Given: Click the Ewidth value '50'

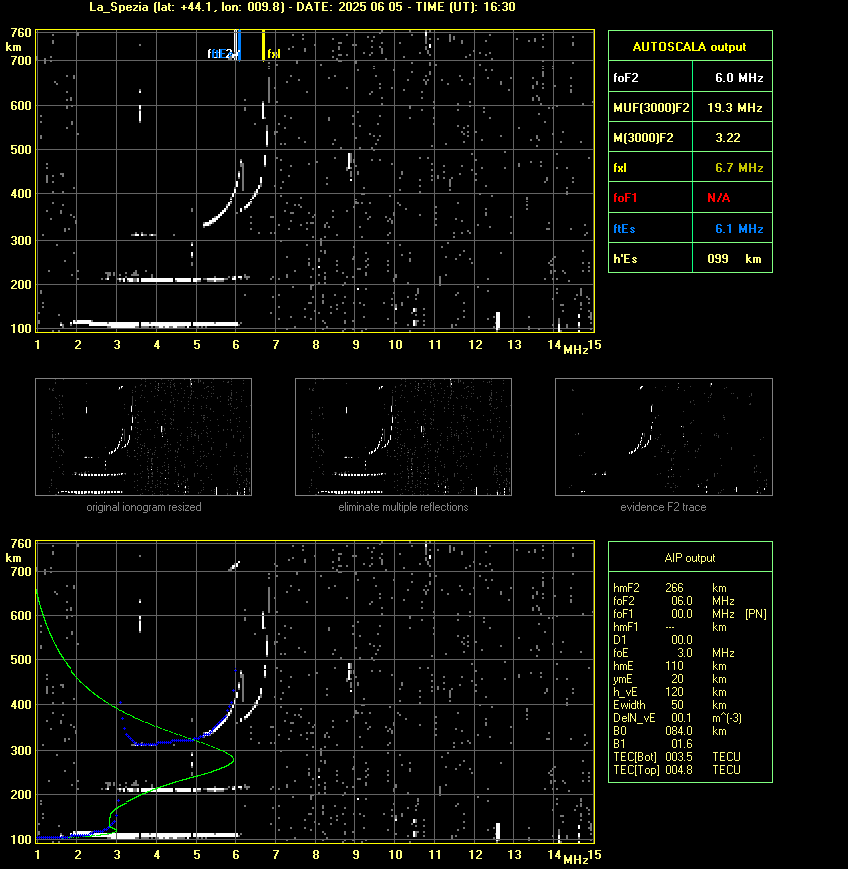Looking at the screenshot, I should click(677, 705).
